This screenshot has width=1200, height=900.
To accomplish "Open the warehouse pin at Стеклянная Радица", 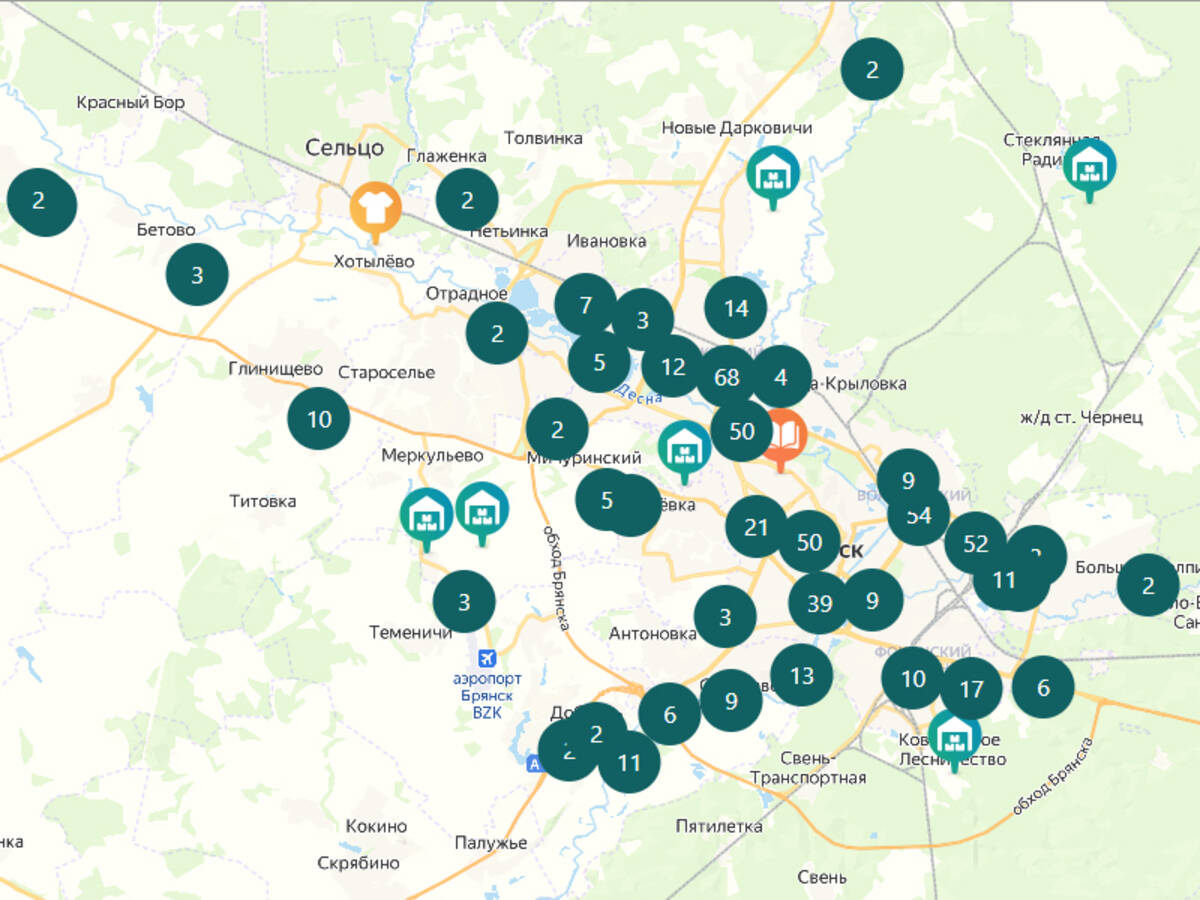I will [x=1089, y=166].
